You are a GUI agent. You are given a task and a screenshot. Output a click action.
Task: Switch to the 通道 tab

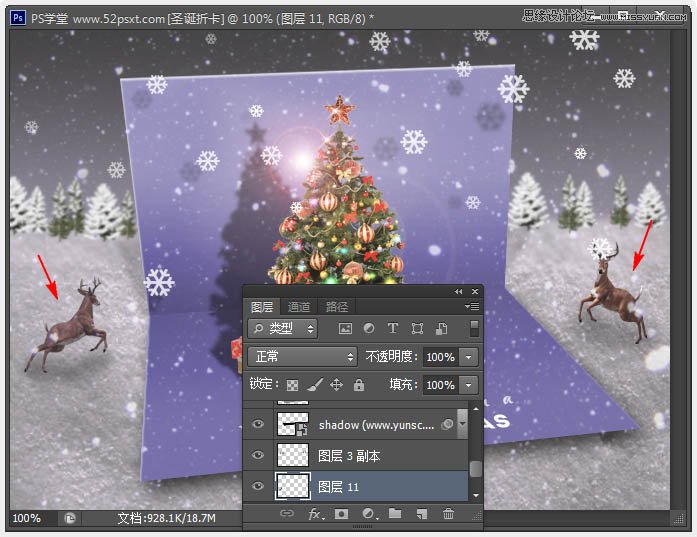point(299,307)
